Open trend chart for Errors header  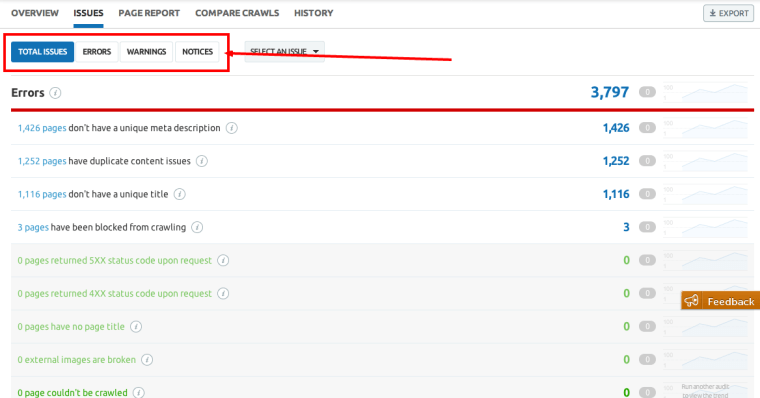click(x=706, y=92)
